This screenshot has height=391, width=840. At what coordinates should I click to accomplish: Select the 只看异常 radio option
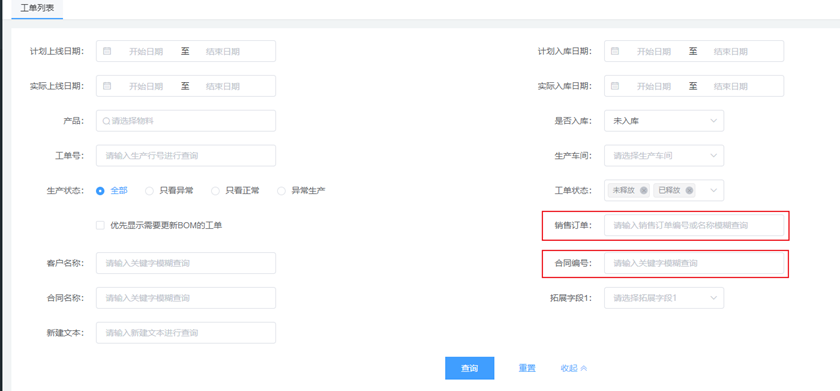click(169, 190)
